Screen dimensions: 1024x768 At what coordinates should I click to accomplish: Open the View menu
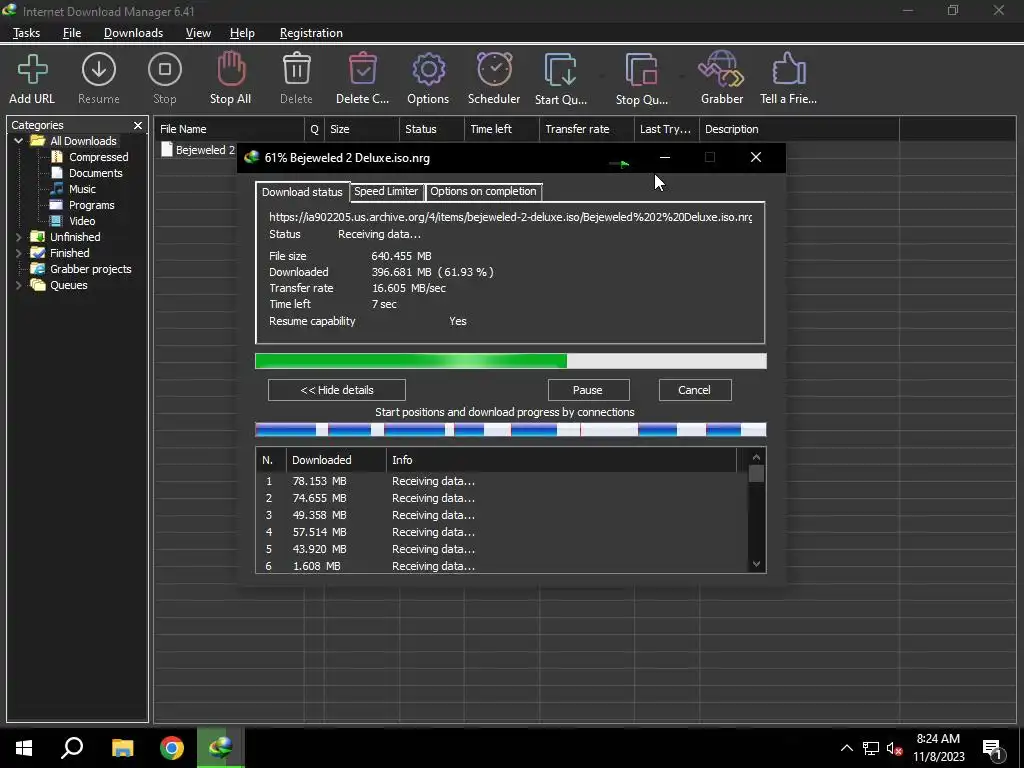point(198,33)
